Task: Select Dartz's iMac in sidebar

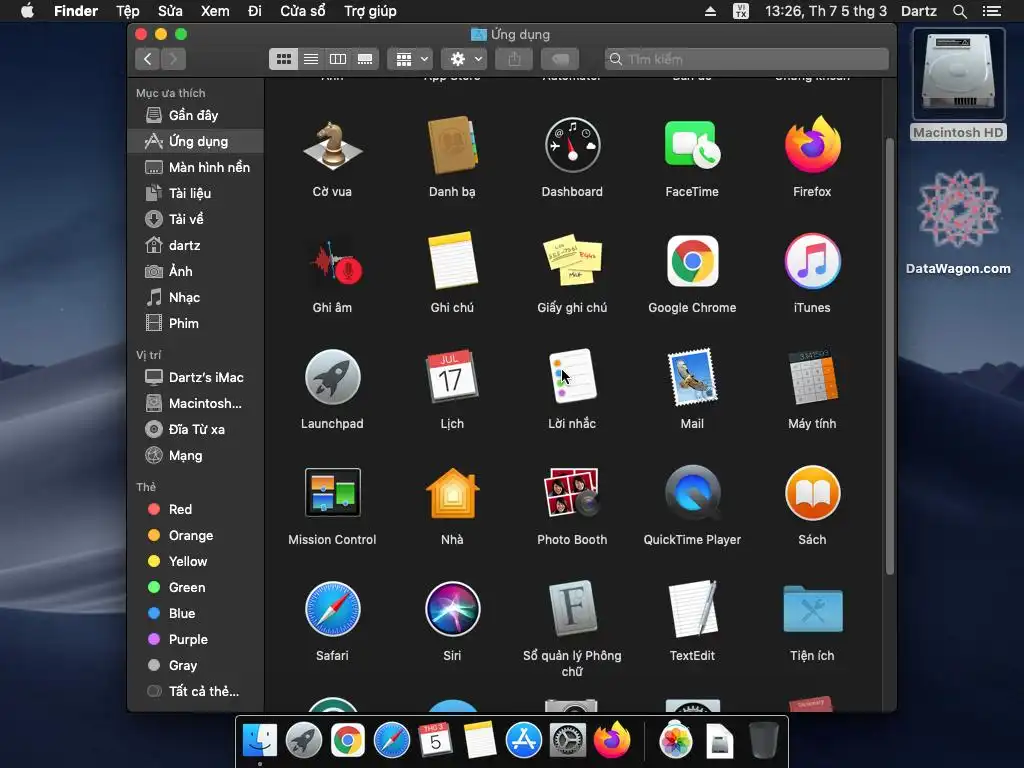Action: pyautogui.click(x=196, y=377)
